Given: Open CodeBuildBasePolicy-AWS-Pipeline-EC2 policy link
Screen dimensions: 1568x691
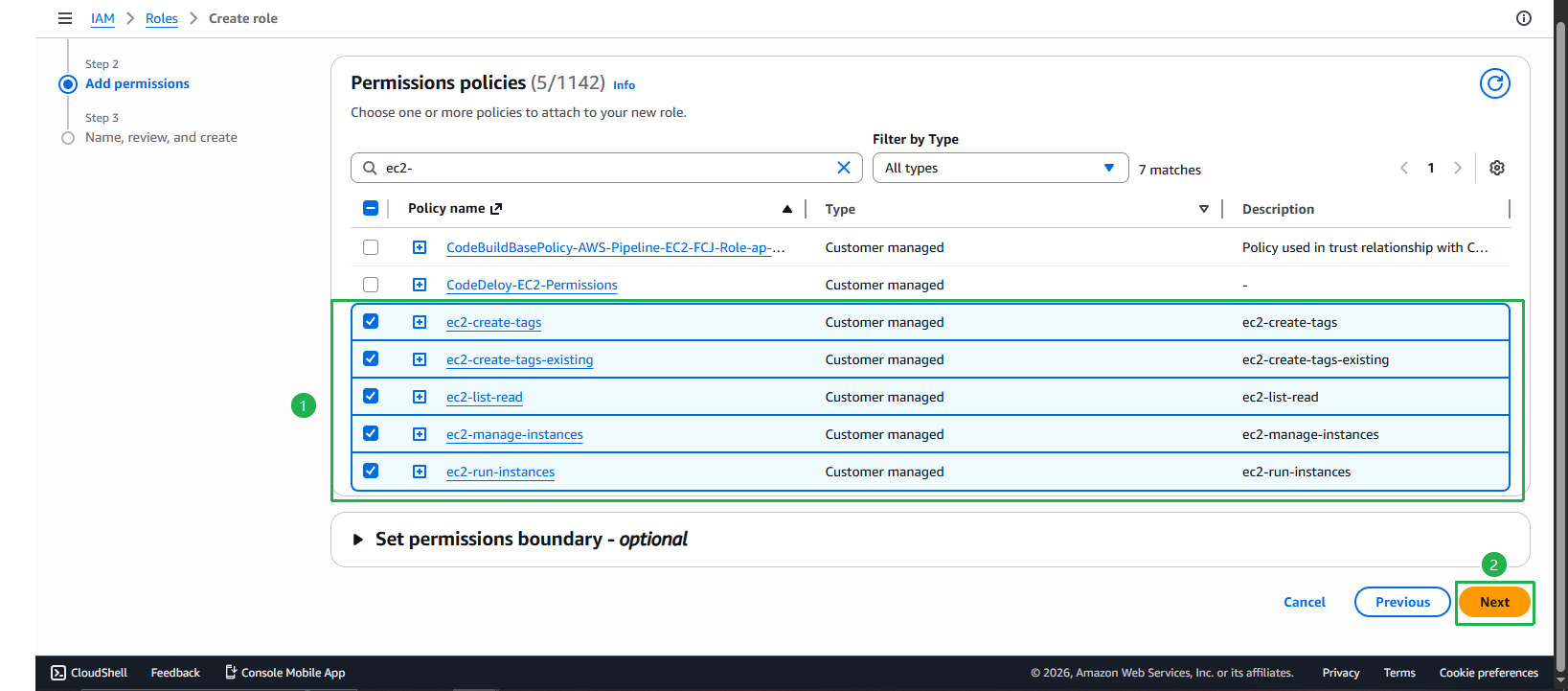Looking at the screenshot, I should (616, 247).
